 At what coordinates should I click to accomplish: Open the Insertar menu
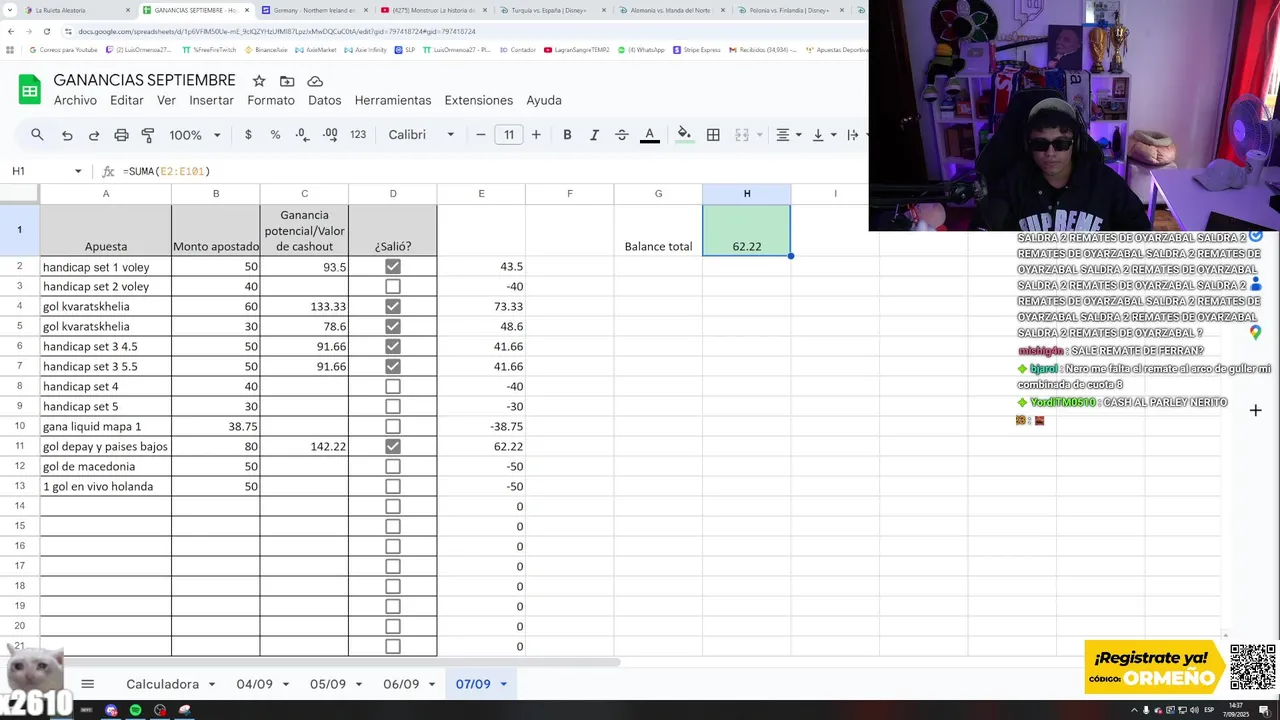[x=211, y=100]
